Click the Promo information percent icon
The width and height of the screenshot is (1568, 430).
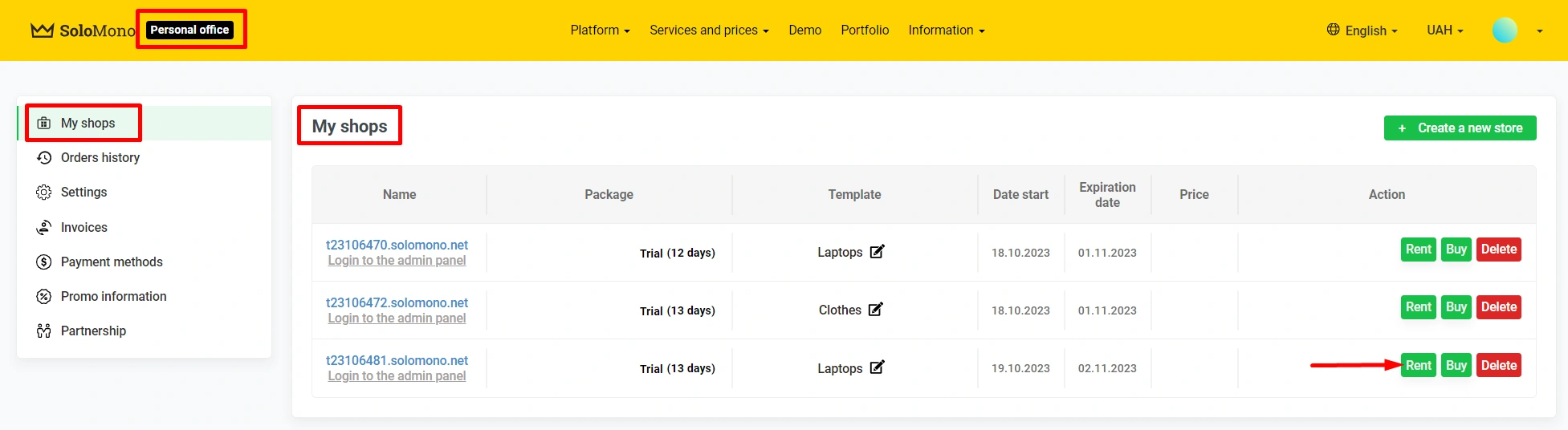tap(44, 297)
